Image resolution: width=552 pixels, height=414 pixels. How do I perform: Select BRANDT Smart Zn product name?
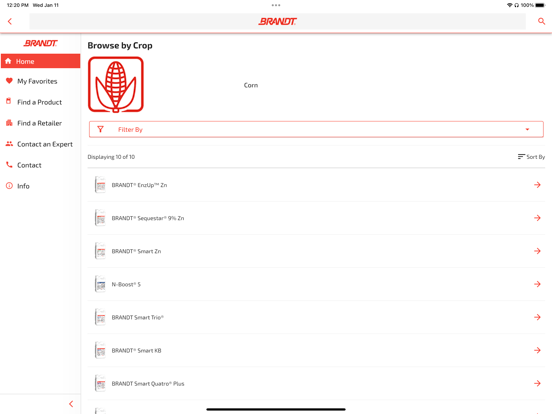[136, 251]
